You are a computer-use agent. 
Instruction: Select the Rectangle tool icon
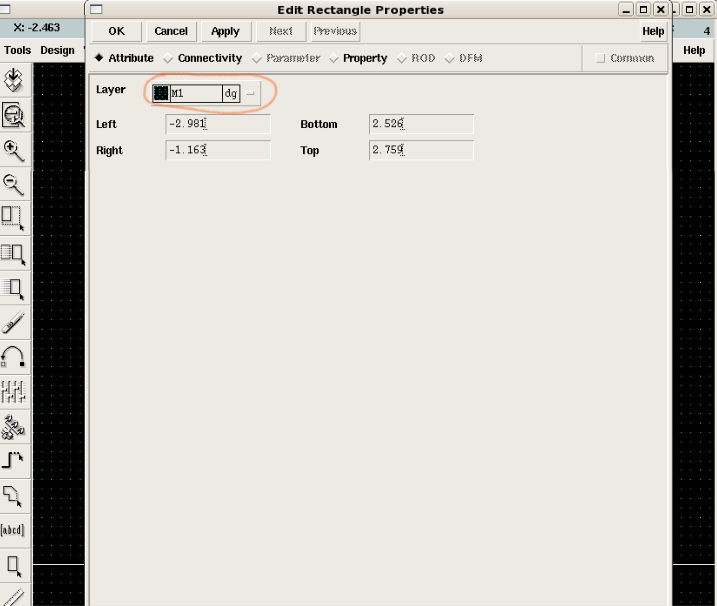[14, 566]
